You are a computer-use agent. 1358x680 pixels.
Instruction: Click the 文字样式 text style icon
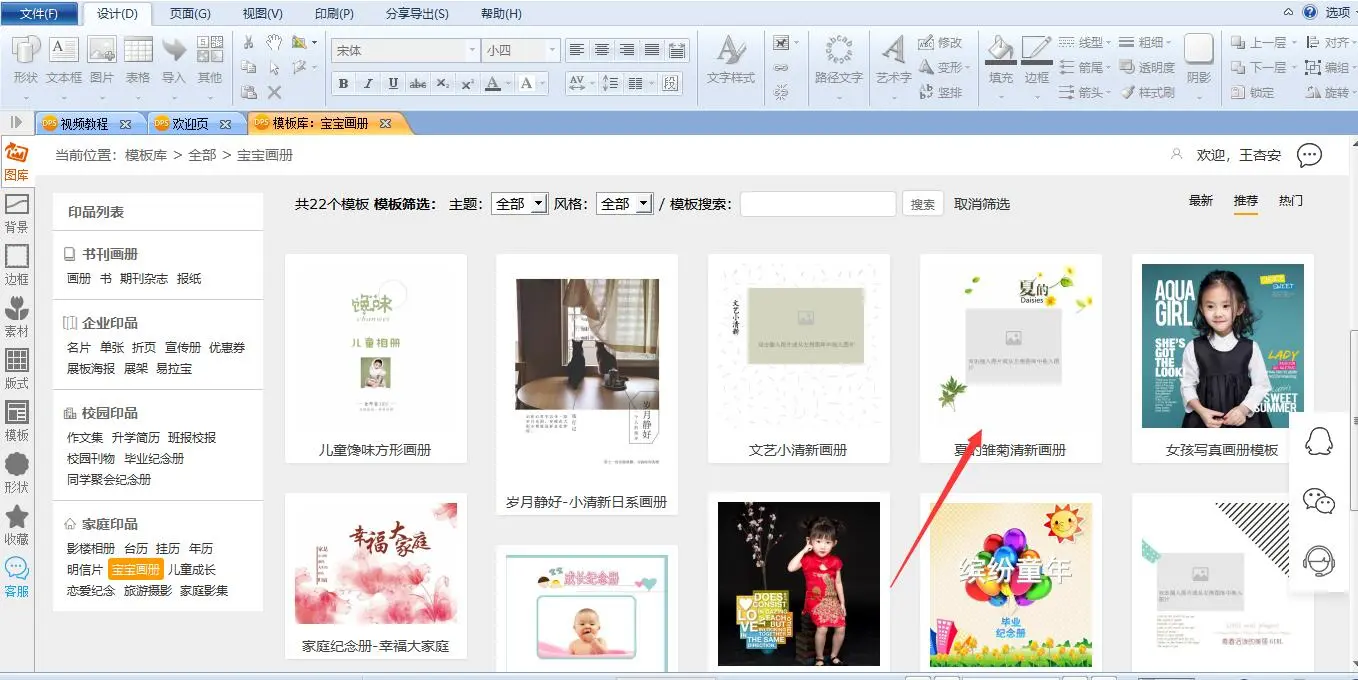[730, 58]
